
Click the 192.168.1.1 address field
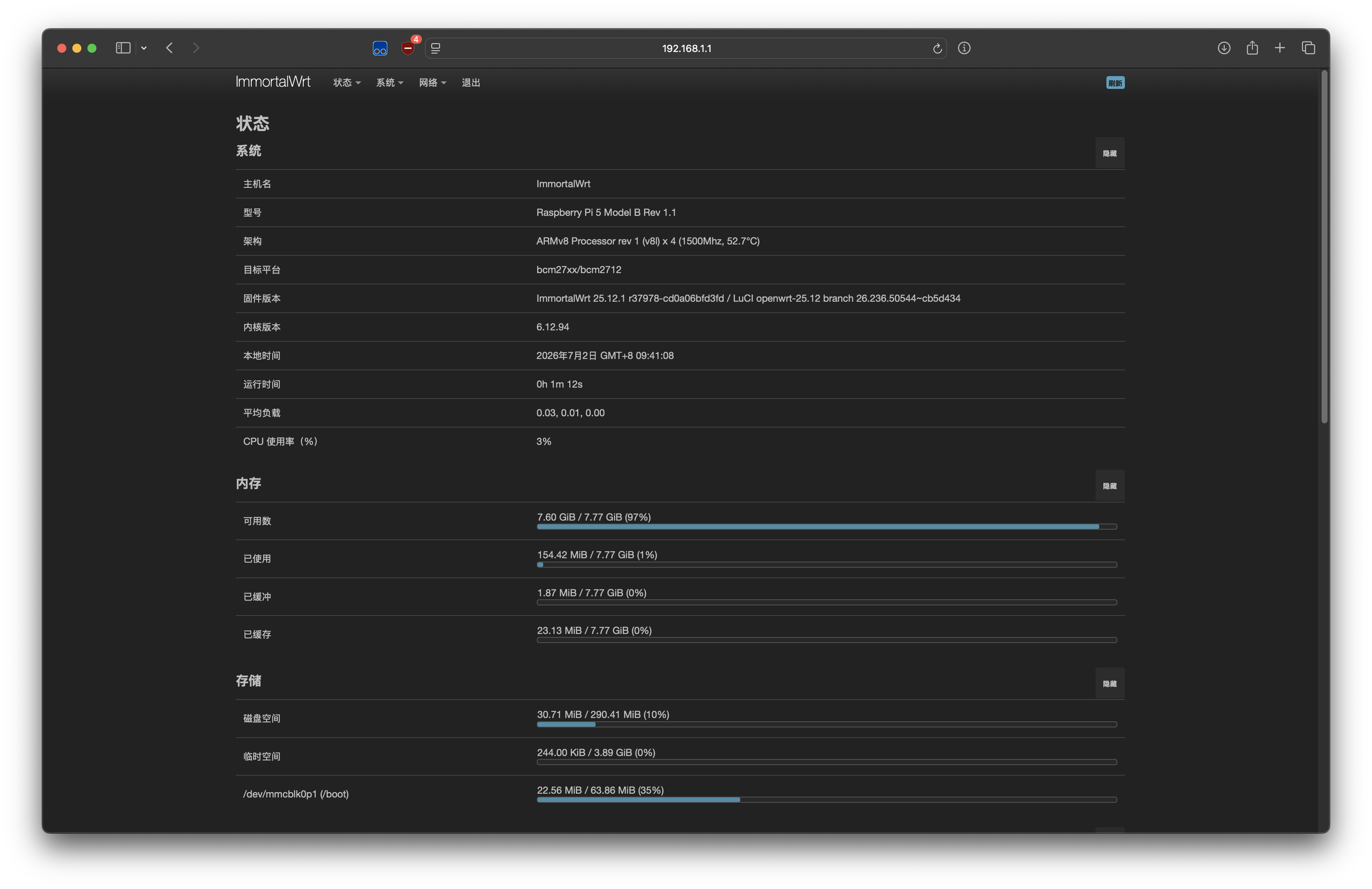tap(686, 49)
